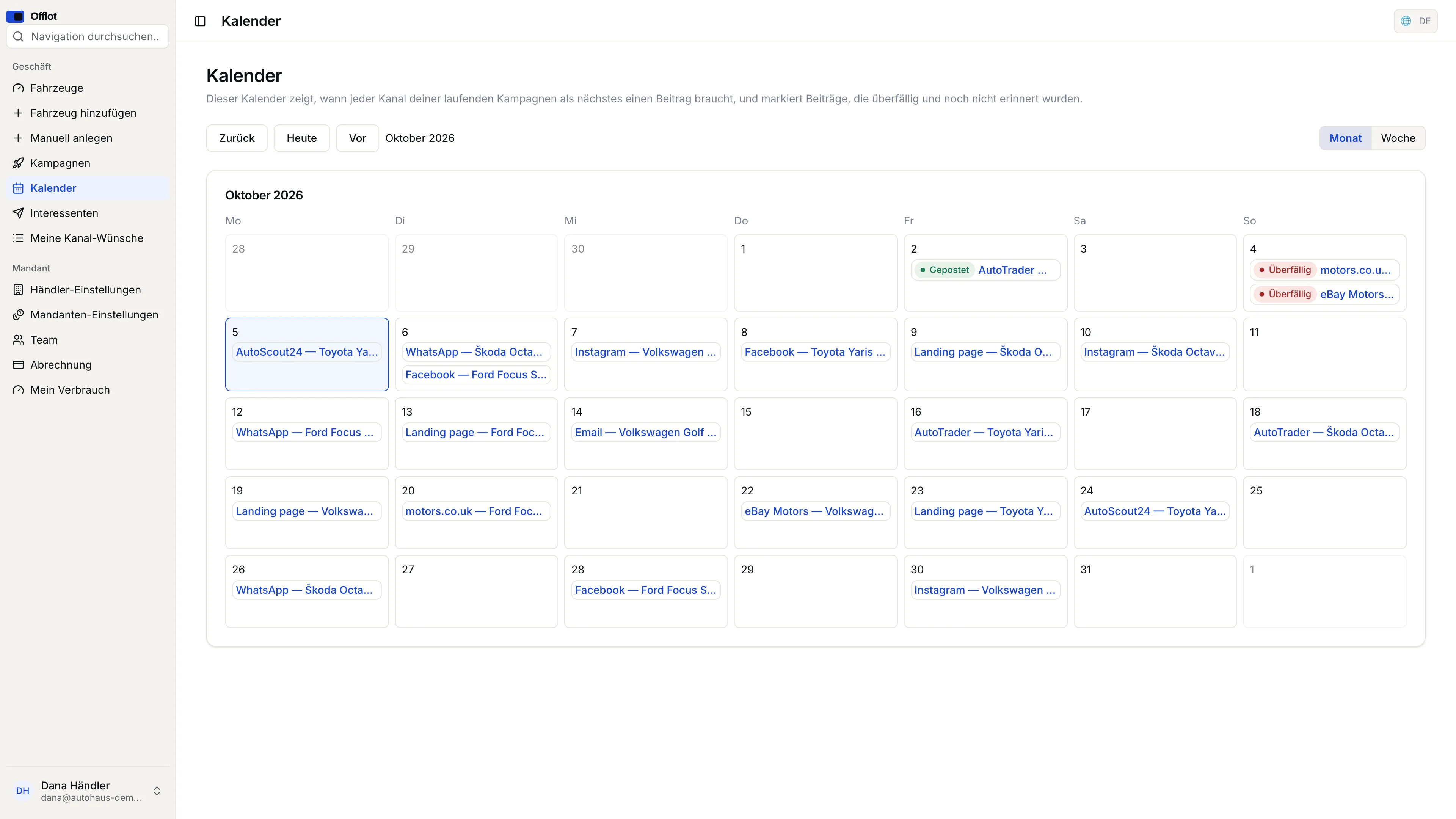1456x819 pixels.
Task: Click the Mein Verbrauch gauge icon
Action: (x=18, y=390)
